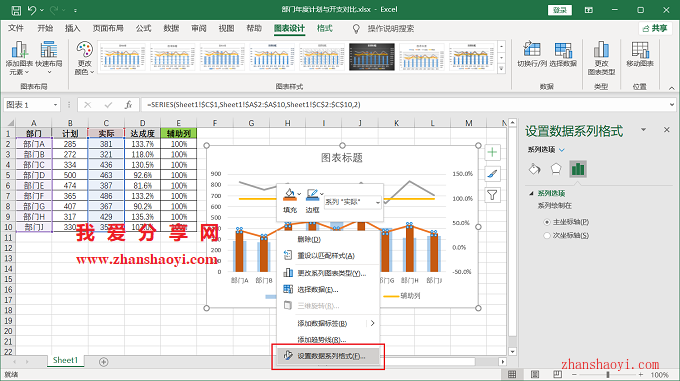This screenshot has height=381, width=680.
Task: Click the Chart Elements plus button
Action: tap(492, 152)
